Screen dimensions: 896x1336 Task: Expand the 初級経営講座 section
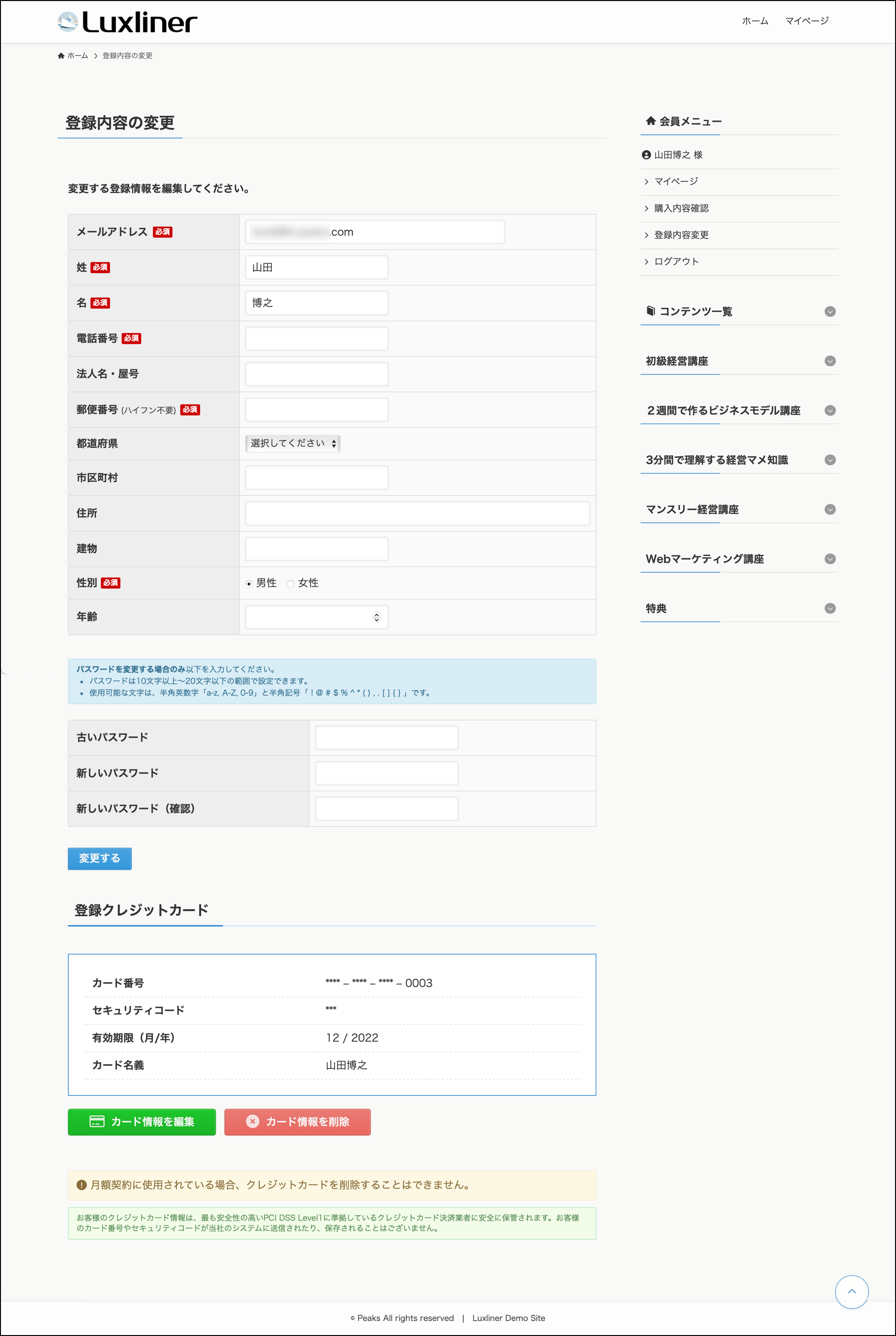pos(830,361)
